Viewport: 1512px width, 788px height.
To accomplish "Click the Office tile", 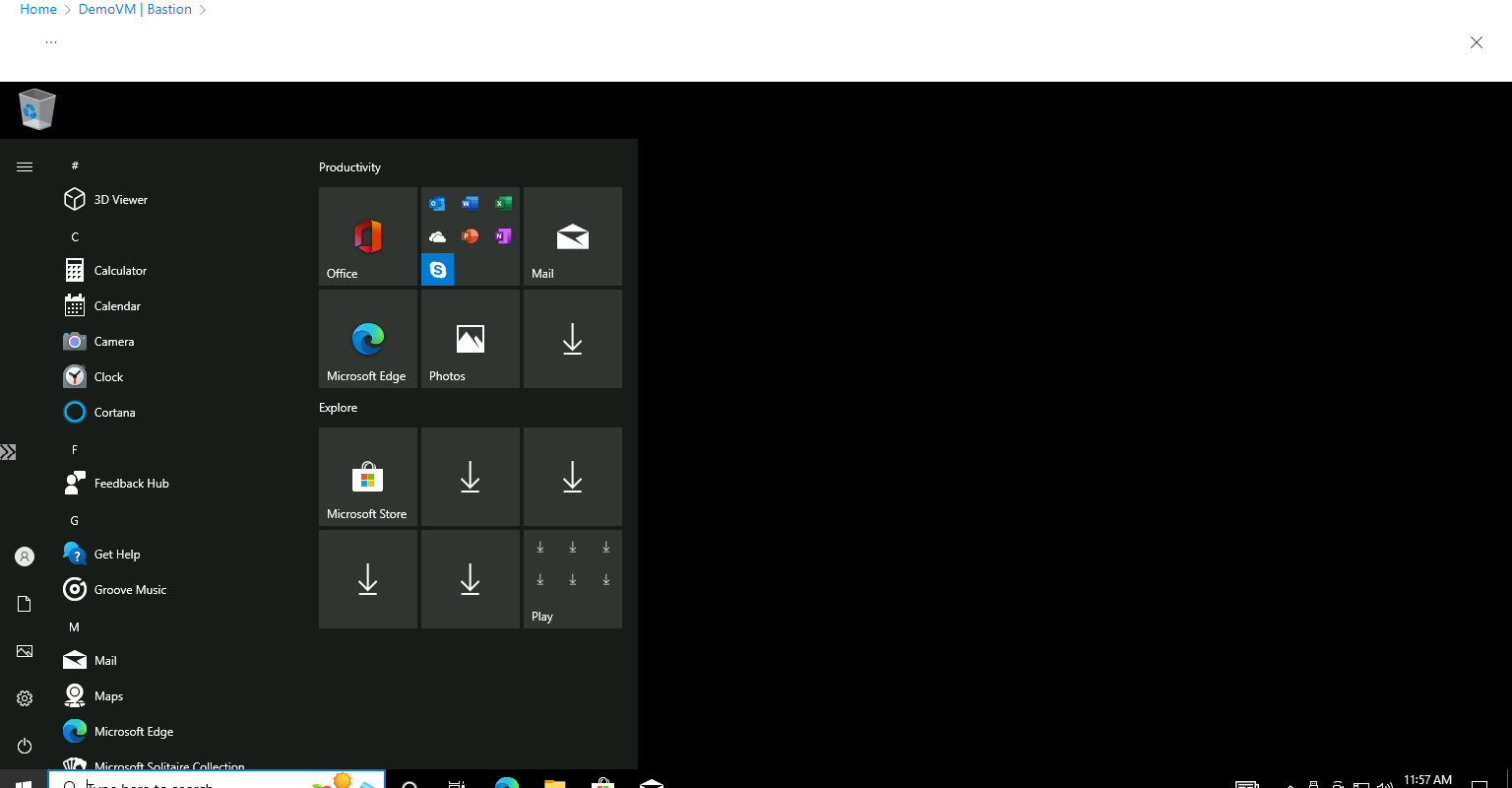I will 368,236.
